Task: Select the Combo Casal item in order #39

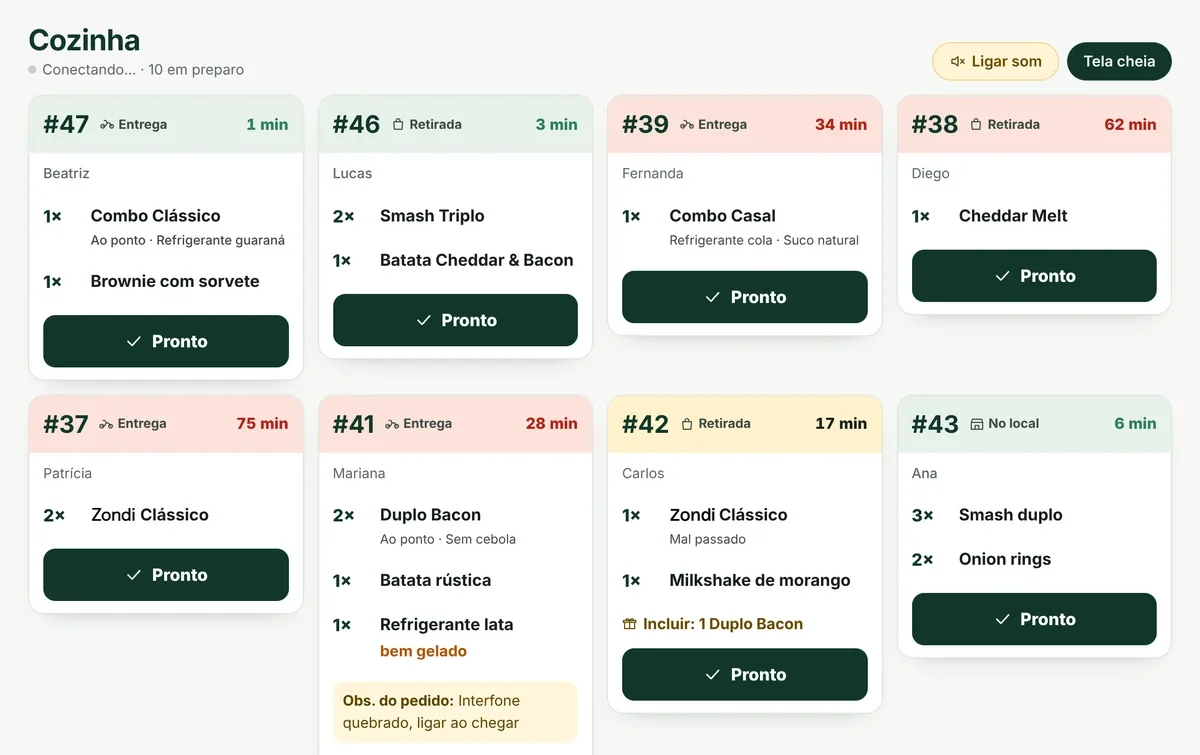Action: coord(722,216)
